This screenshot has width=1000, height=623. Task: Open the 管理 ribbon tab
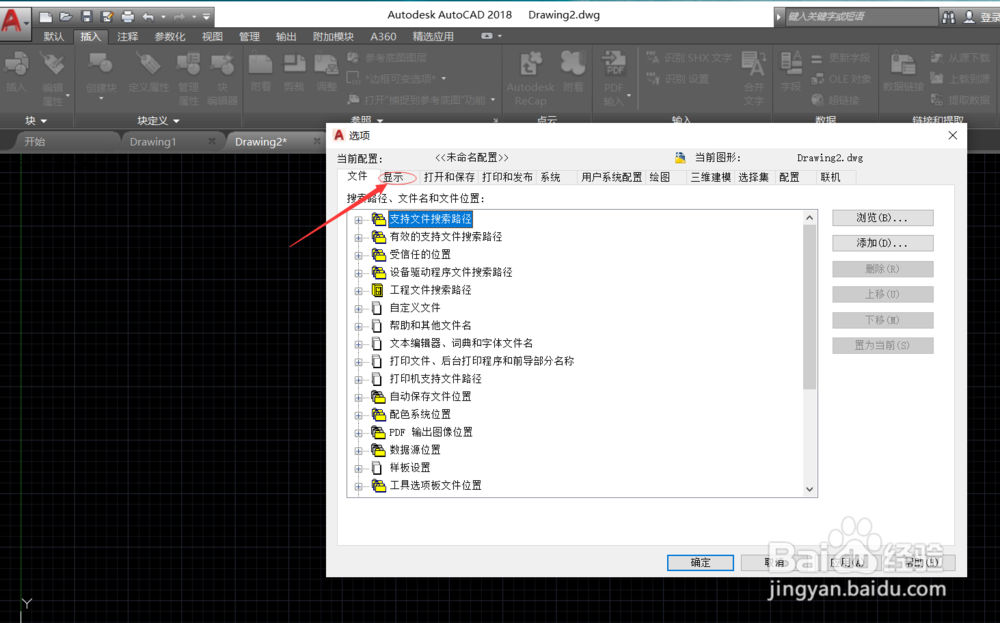[x=249, y=36]
